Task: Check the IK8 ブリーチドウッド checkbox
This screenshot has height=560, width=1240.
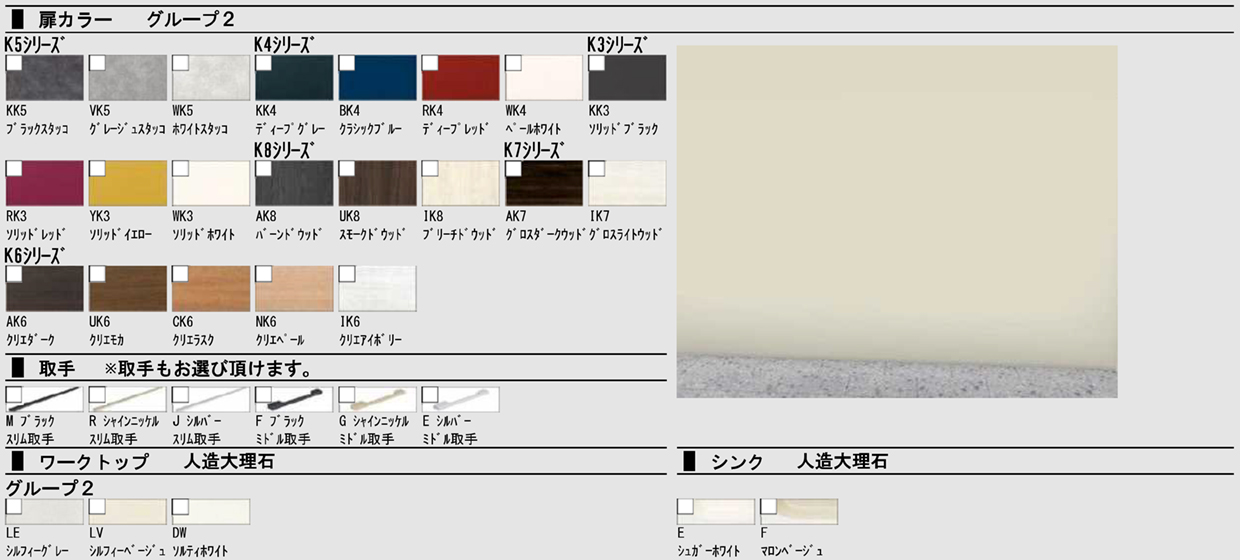Action: tap(429, 168)
